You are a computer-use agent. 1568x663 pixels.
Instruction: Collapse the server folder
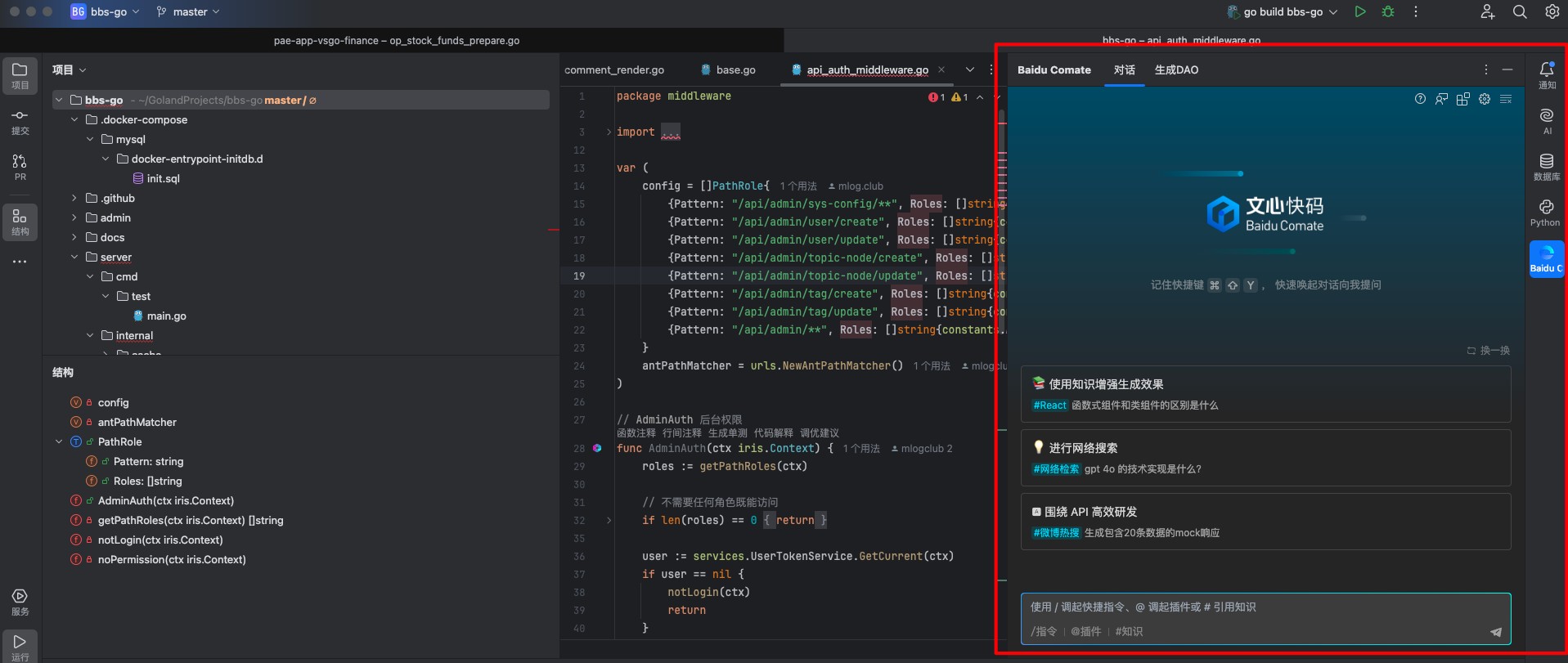(74, 257)
